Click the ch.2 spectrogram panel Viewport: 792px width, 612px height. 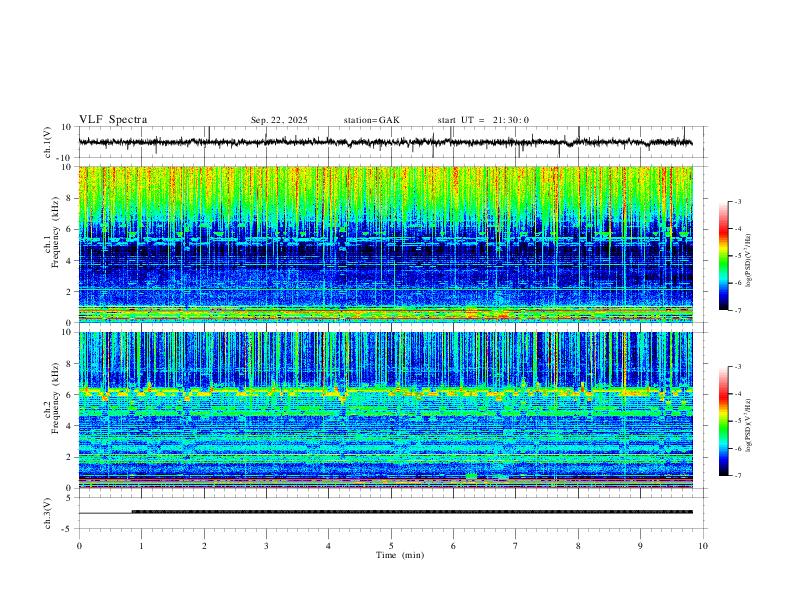385,410
